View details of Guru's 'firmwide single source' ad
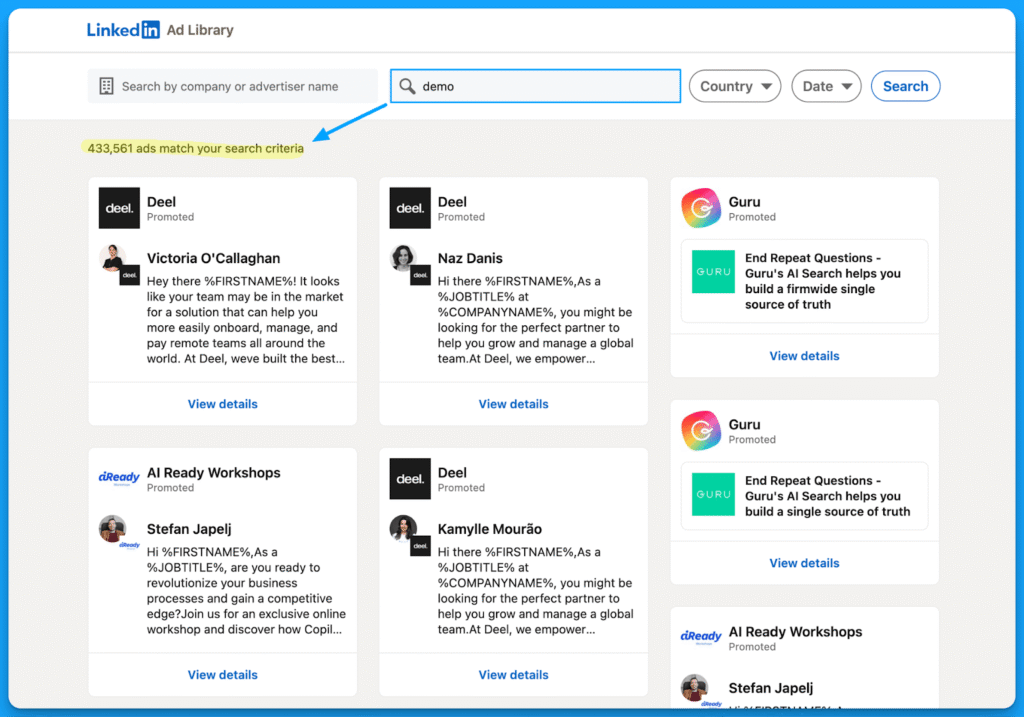 click(x=805, y=356)
